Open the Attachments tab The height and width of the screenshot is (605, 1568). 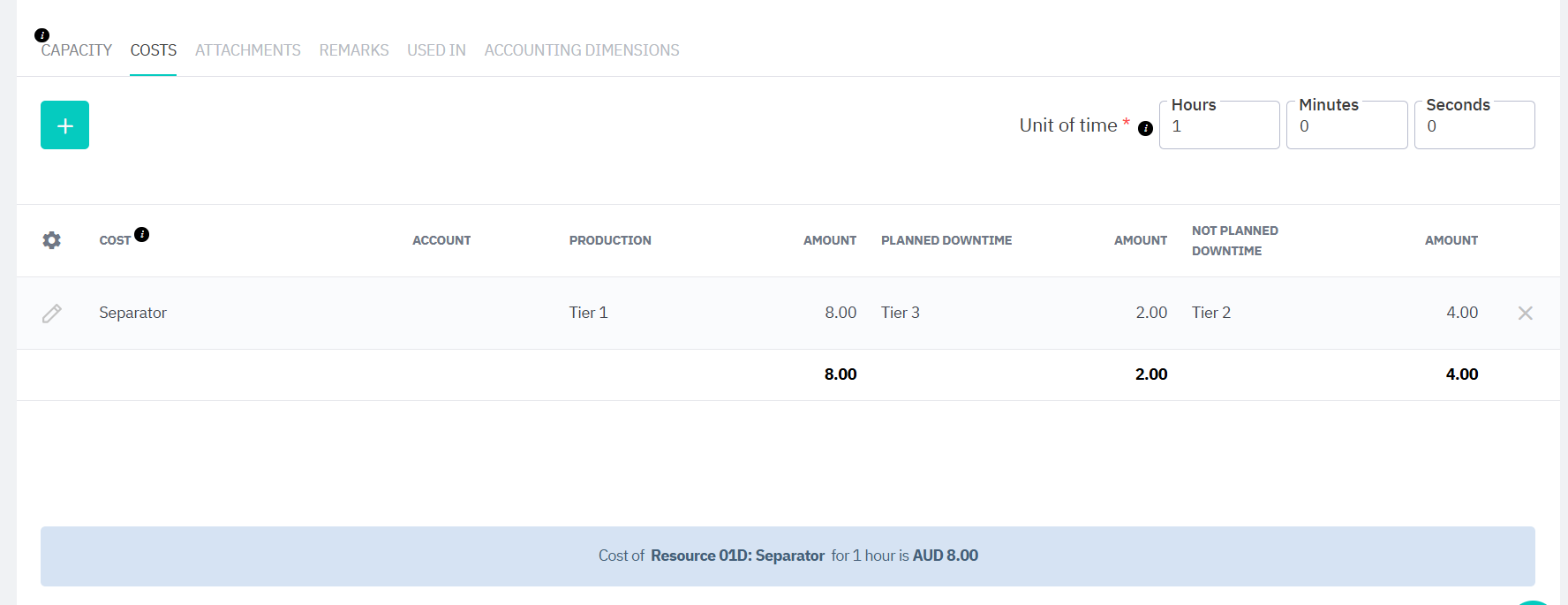click(248, 50)
